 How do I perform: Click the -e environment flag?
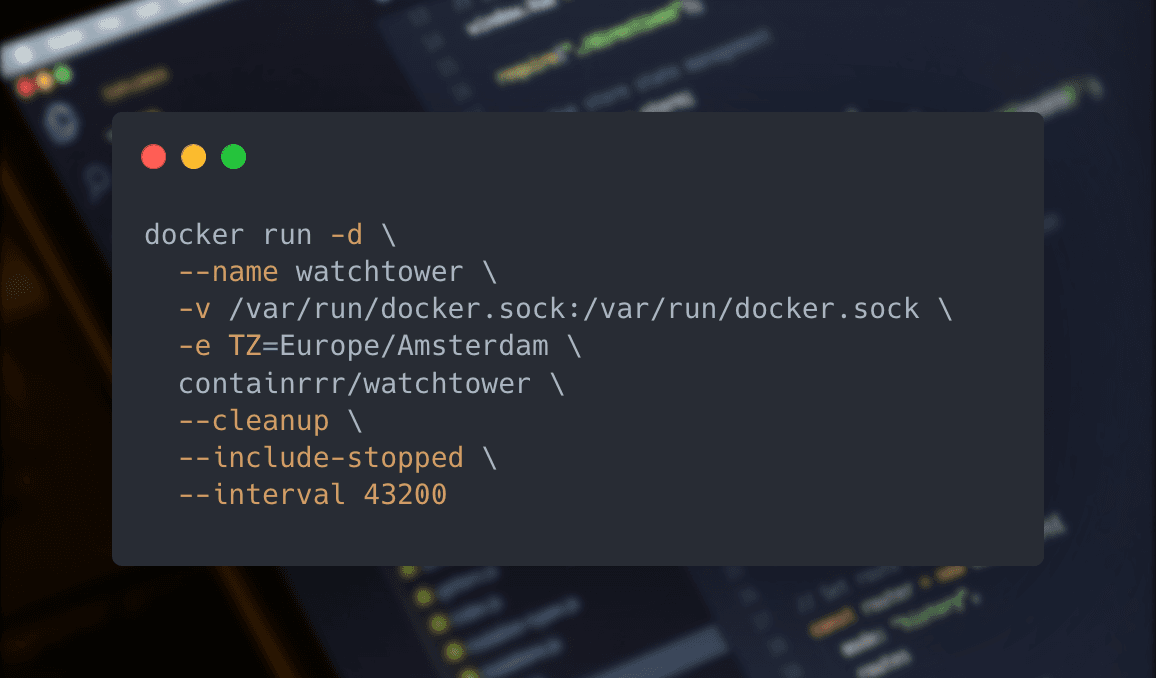[193, 345]
